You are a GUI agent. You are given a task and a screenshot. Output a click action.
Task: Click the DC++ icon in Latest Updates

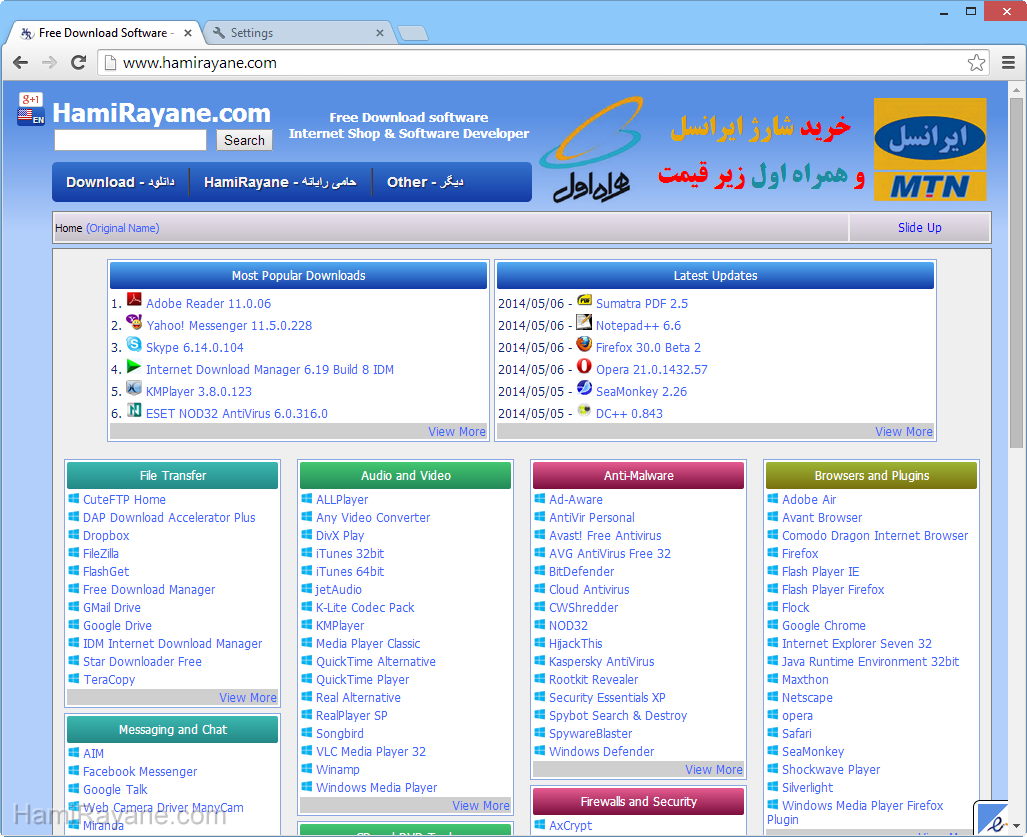(584, 410)
